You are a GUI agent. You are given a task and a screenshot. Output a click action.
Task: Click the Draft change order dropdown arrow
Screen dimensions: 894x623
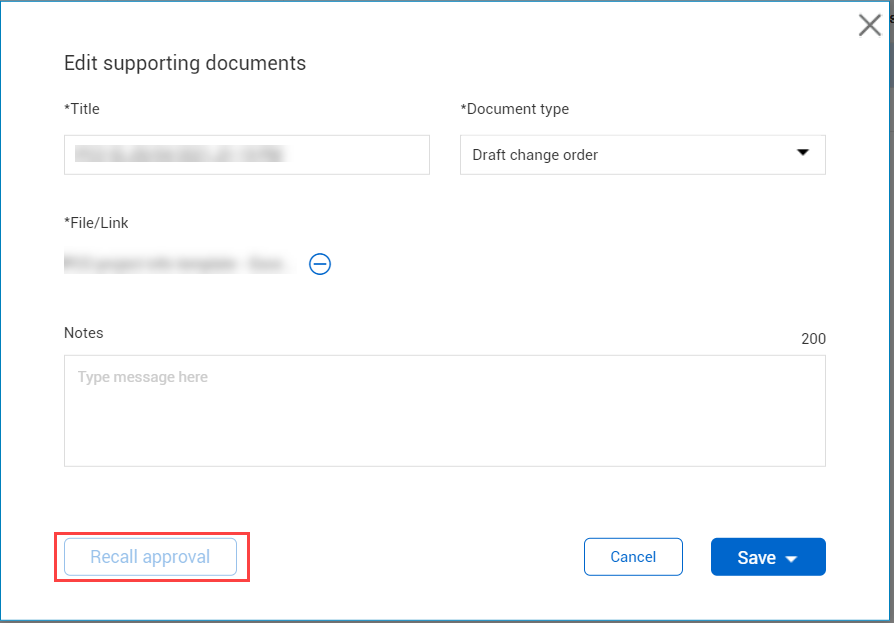click(x=803, y=152)
